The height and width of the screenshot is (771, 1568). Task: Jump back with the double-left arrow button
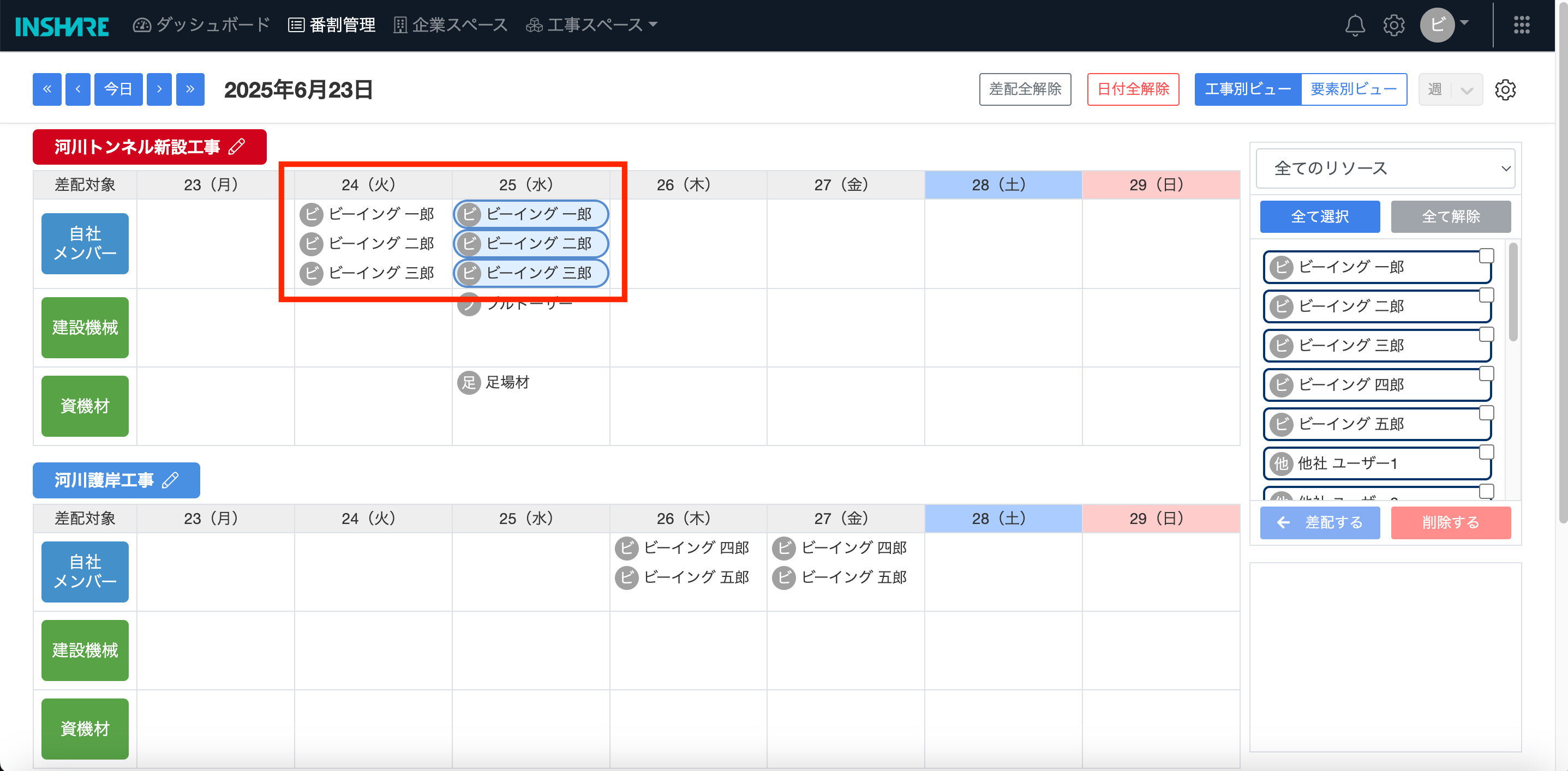tap(47, 89)
